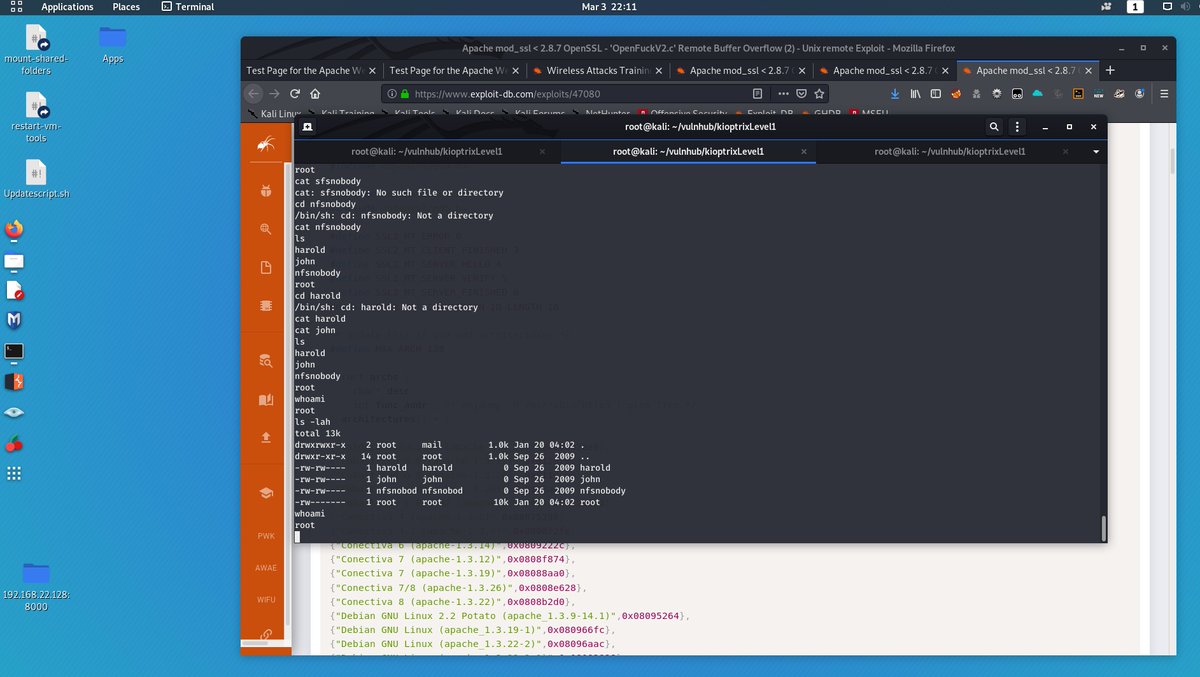Open the terminal search magnifier
1200x677 pixels.
(x=994, y=127)
